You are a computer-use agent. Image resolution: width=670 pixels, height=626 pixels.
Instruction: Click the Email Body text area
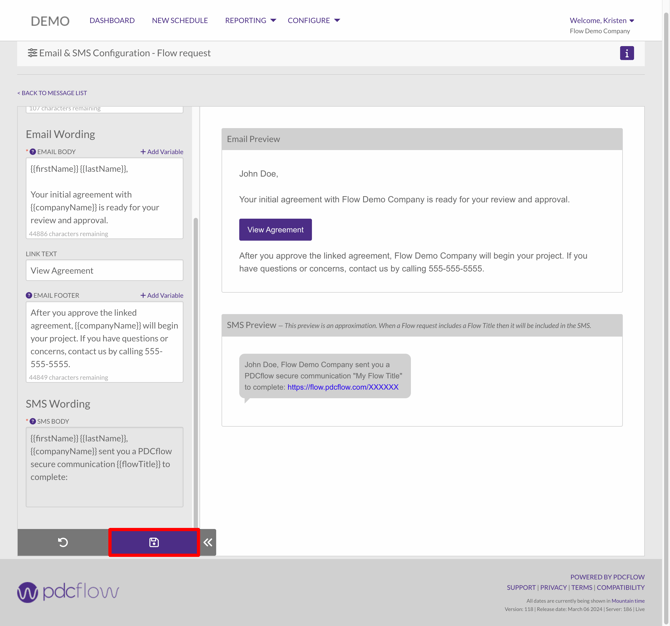pyautogui.click(x=104, y=195)
